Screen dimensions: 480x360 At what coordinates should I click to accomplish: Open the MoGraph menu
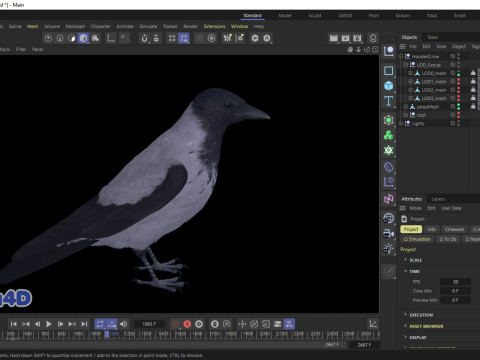[x=75, y=26]
